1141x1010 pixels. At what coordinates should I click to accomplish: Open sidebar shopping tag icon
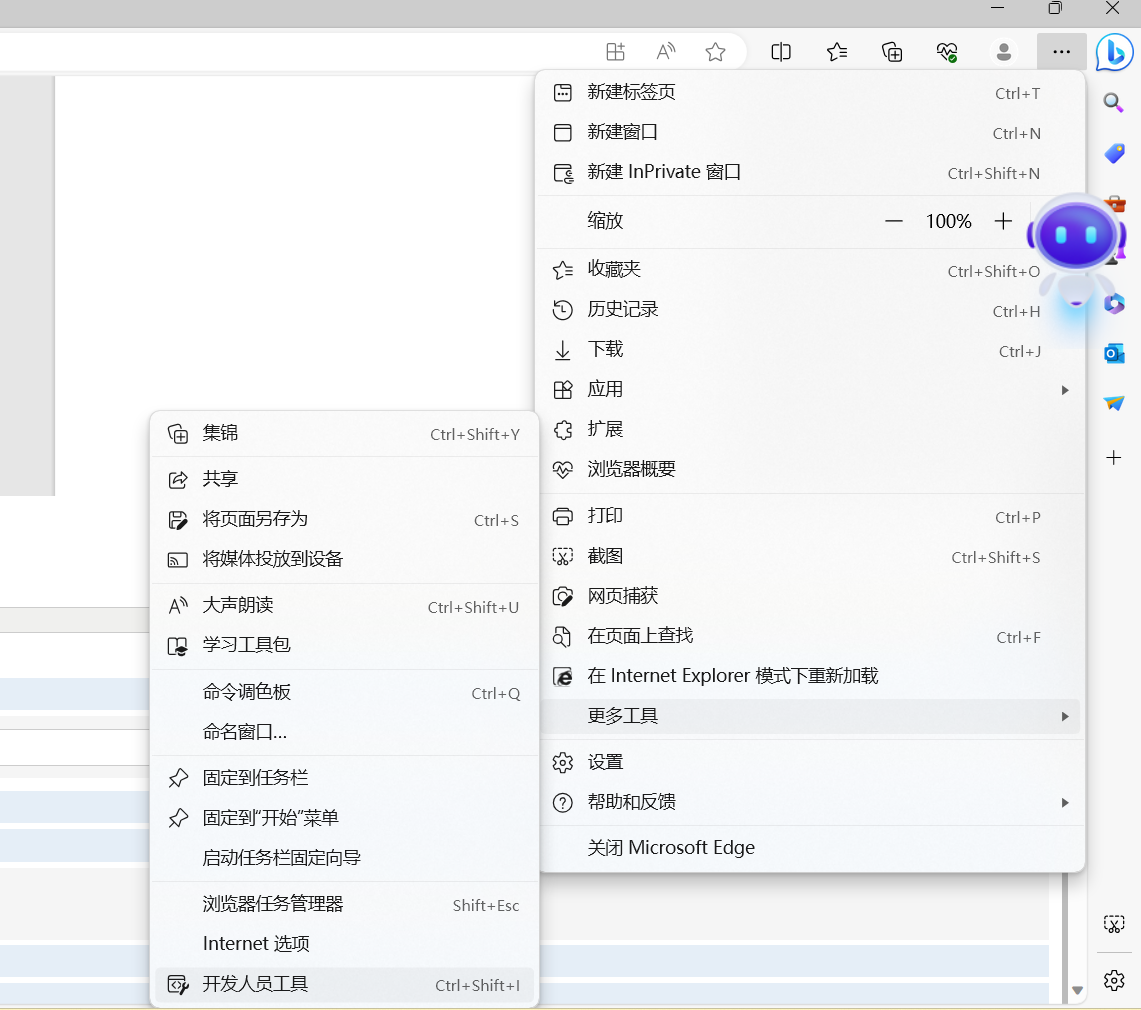point(1113,154)
